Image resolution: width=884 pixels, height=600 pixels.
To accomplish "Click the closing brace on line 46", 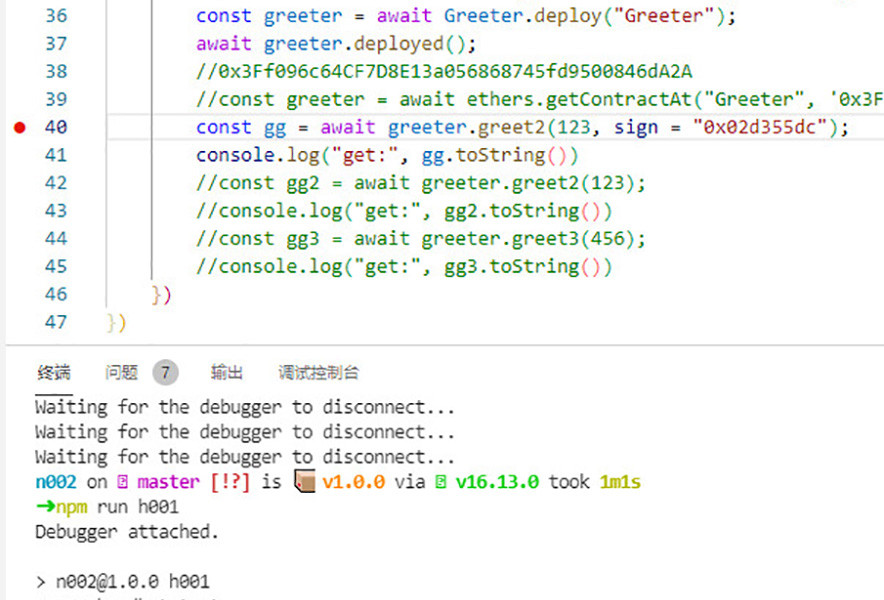I will pyautogui.click(x=156, y=294).
